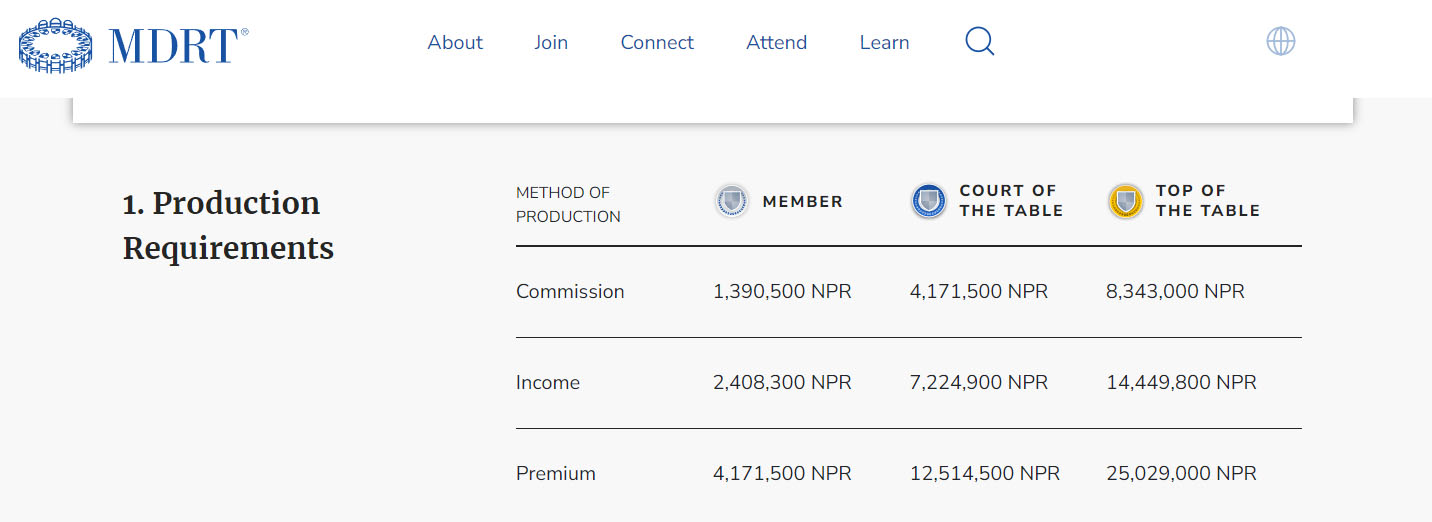Image resolution: width=1432 pixels, height=522 pixels.
Task: Click the gold Top of the Table badge
Action: pyautogui.click(x=1125, y=201)
